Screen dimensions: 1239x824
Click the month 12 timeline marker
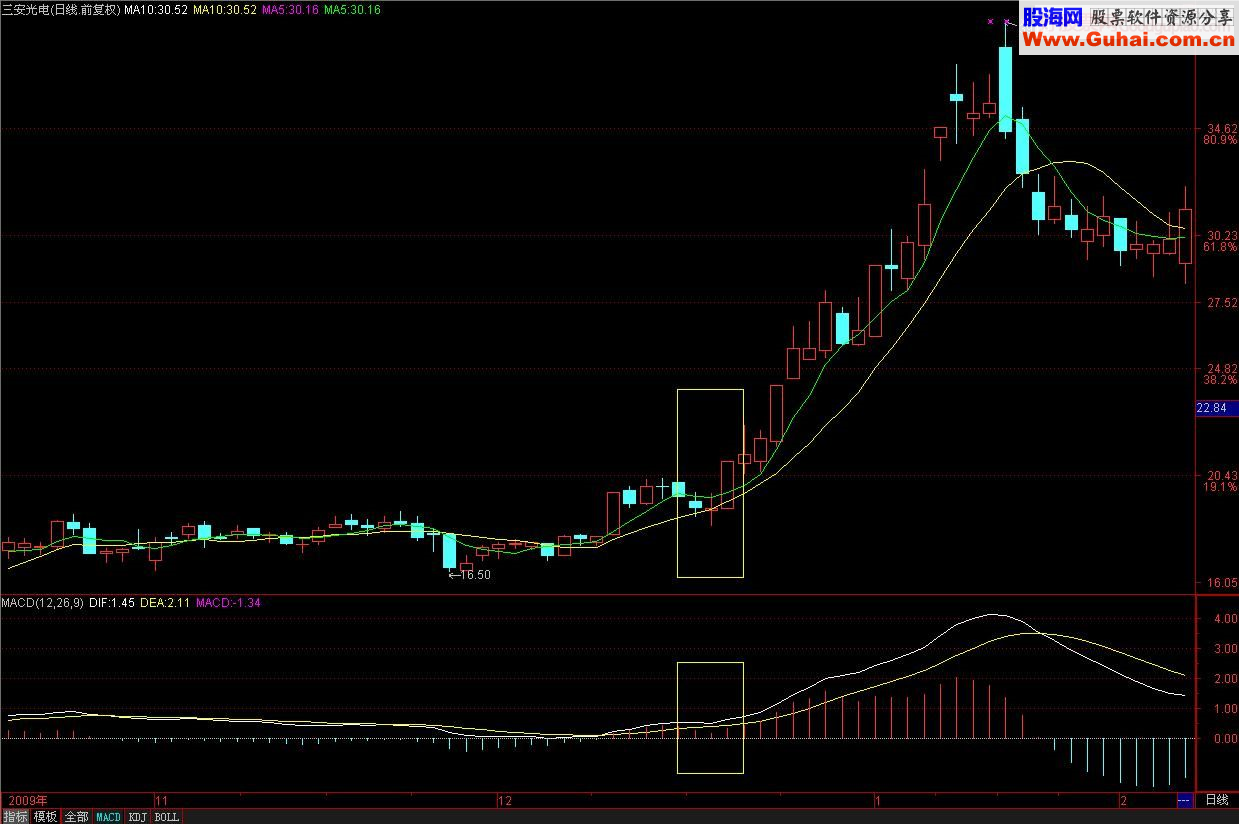point(504,801)
